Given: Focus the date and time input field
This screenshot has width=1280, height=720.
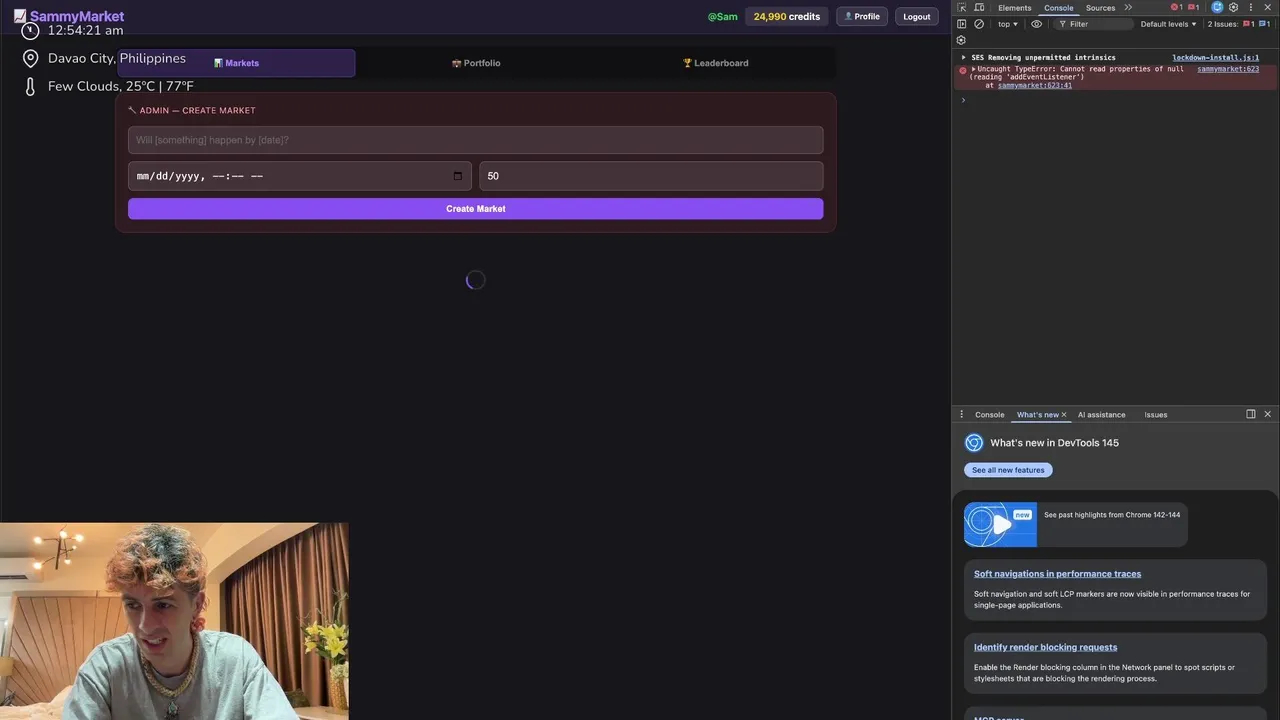Looking at the screenshot, I should [x=299, y=176].
